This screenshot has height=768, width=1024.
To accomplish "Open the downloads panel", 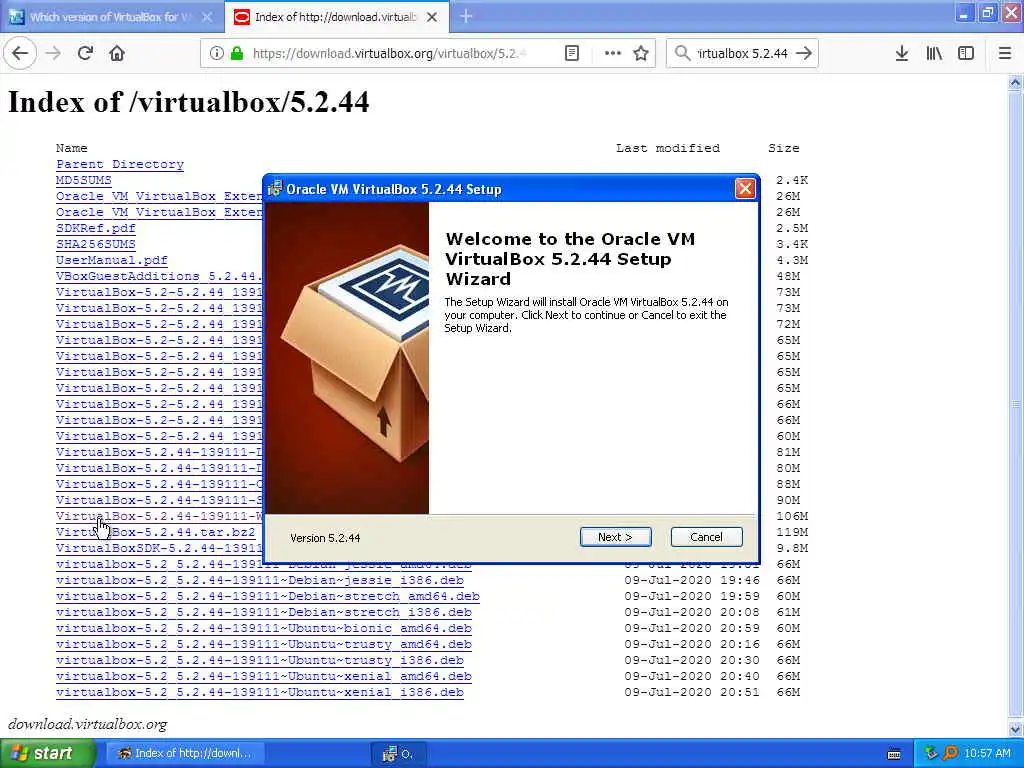I will click(x=902, y=54).
